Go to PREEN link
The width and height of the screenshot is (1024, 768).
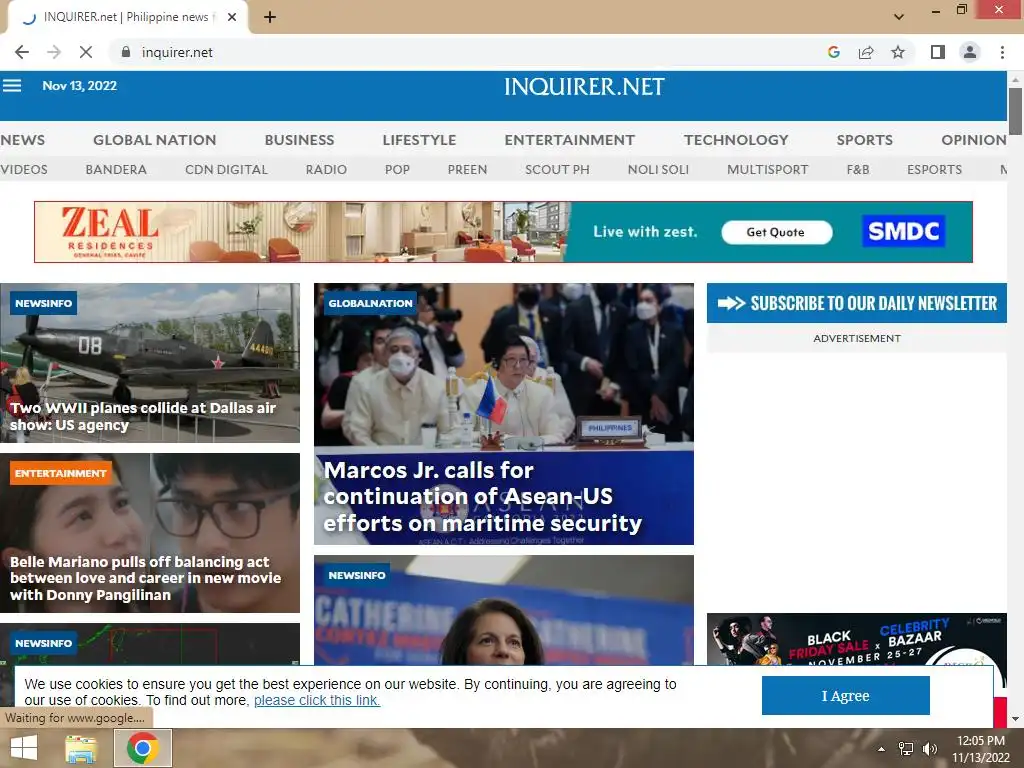[467, 169]
